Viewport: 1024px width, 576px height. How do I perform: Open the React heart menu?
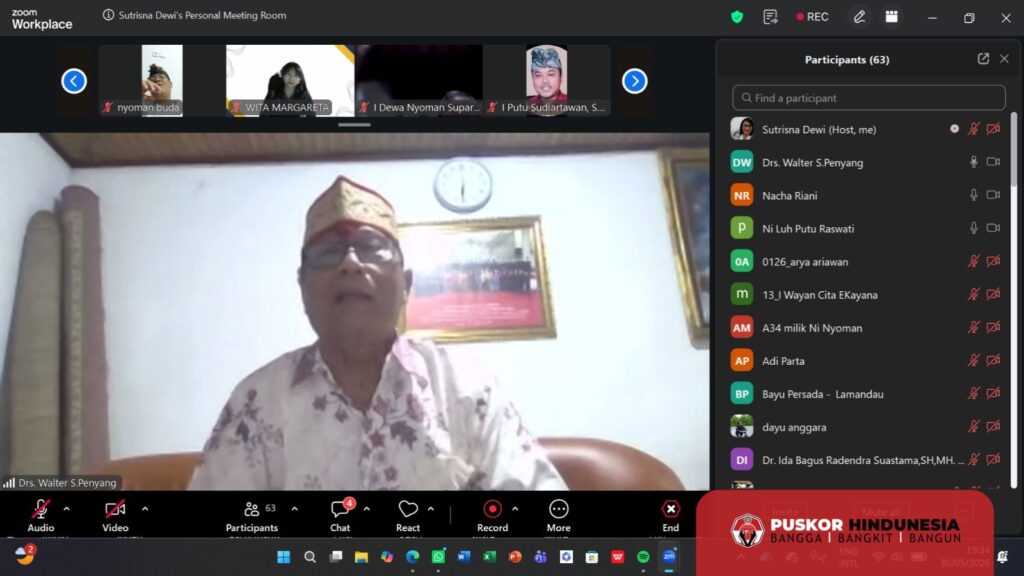(x=408, y=515)
